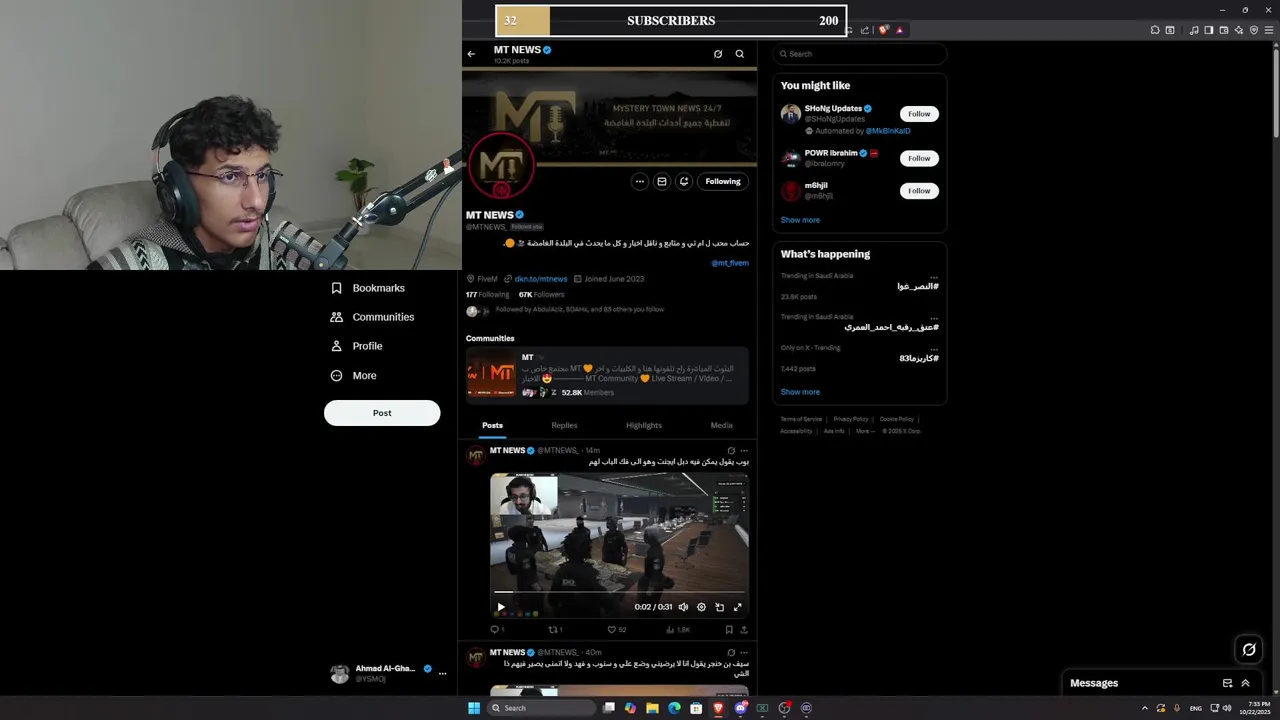This screenshot has height=720, width=1280.
Task: Go back with the arrow beside MT NEWS
Action: [471, 54]
